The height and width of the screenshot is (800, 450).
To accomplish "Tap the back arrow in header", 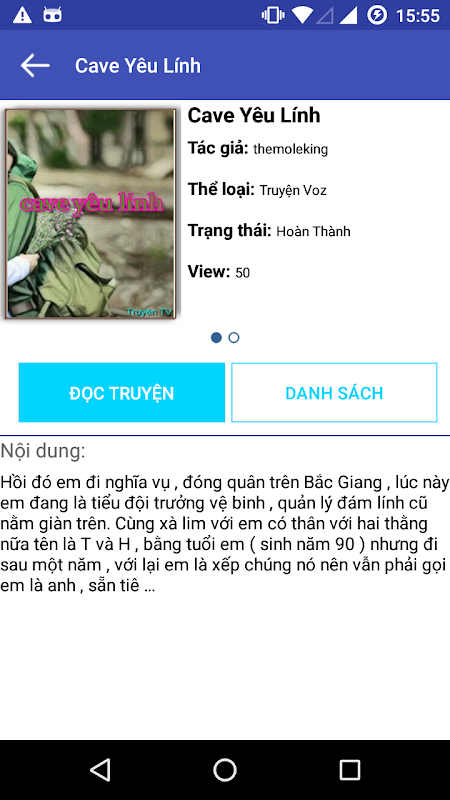I will coord(35,66).
